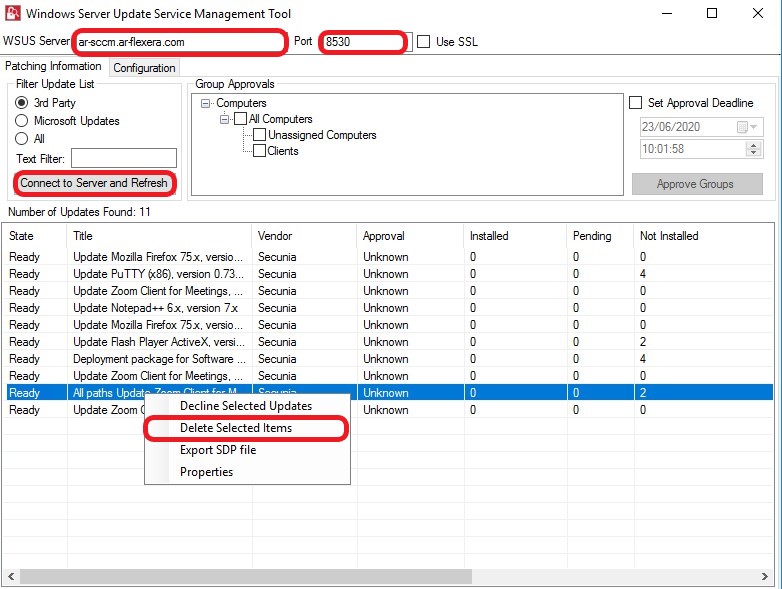Select the Deployment package for Software row
Image resolution: width=782 pixels, height=589 pixels.
(389, 359)
